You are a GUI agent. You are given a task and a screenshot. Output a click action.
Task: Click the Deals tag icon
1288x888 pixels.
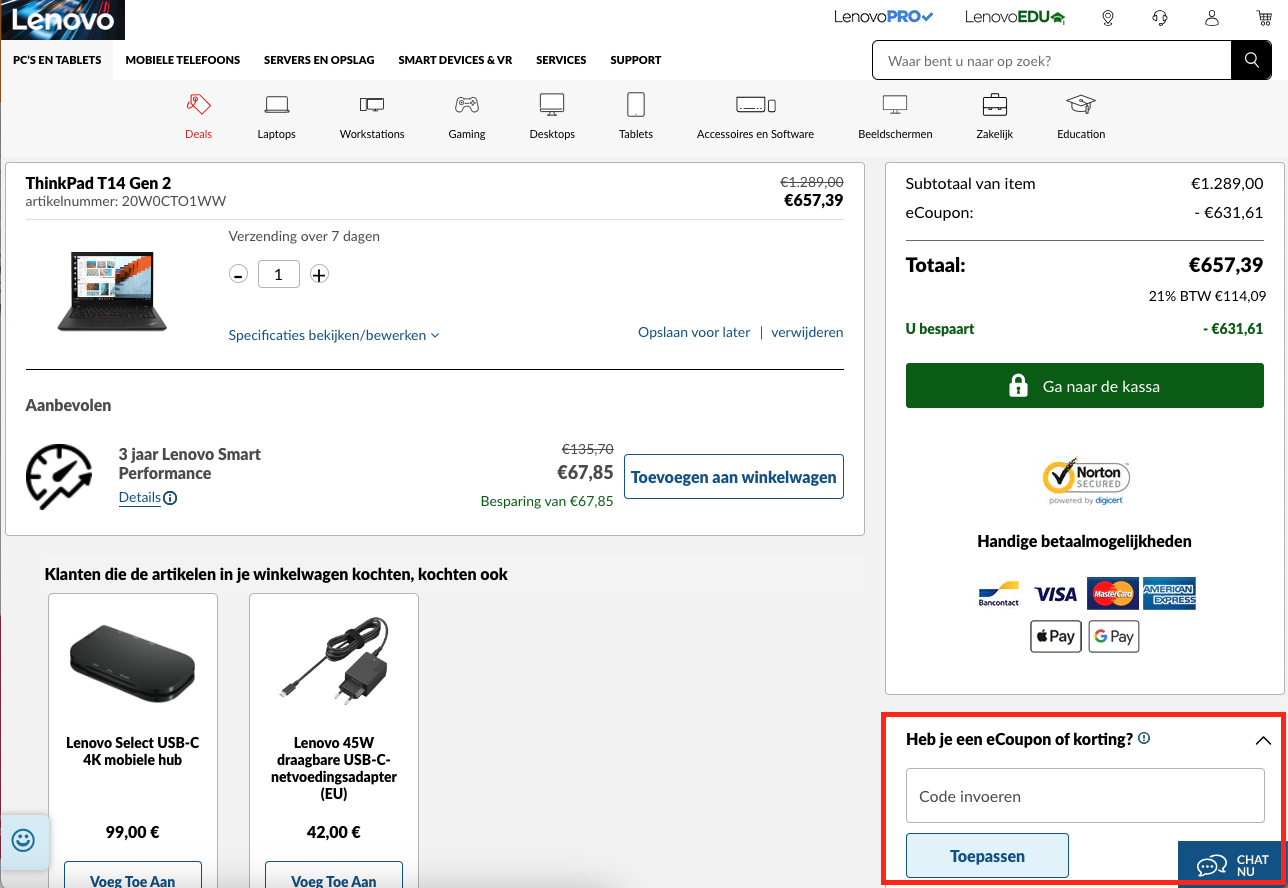[x=198, y=104]
